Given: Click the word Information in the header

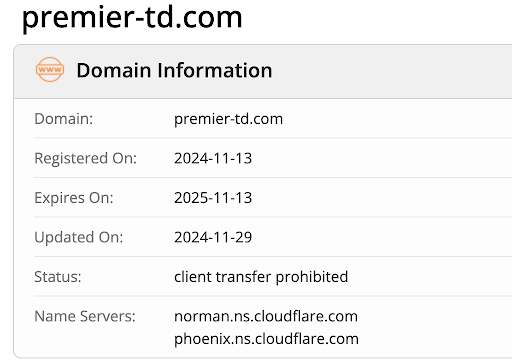Looking at the screenshot, I should 215,70.
